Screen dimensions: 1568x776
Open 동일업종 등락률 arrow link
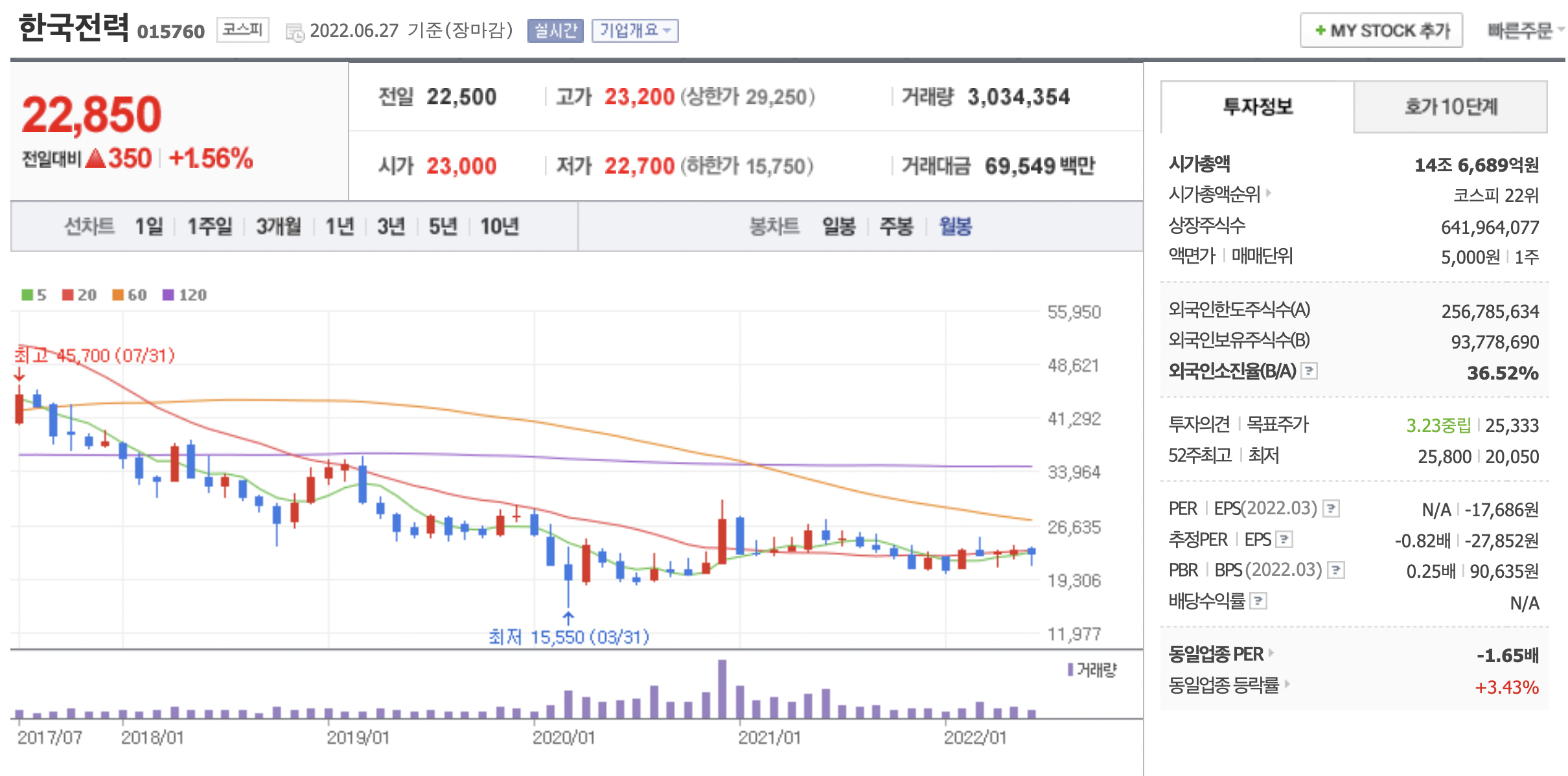[1287, 683]
